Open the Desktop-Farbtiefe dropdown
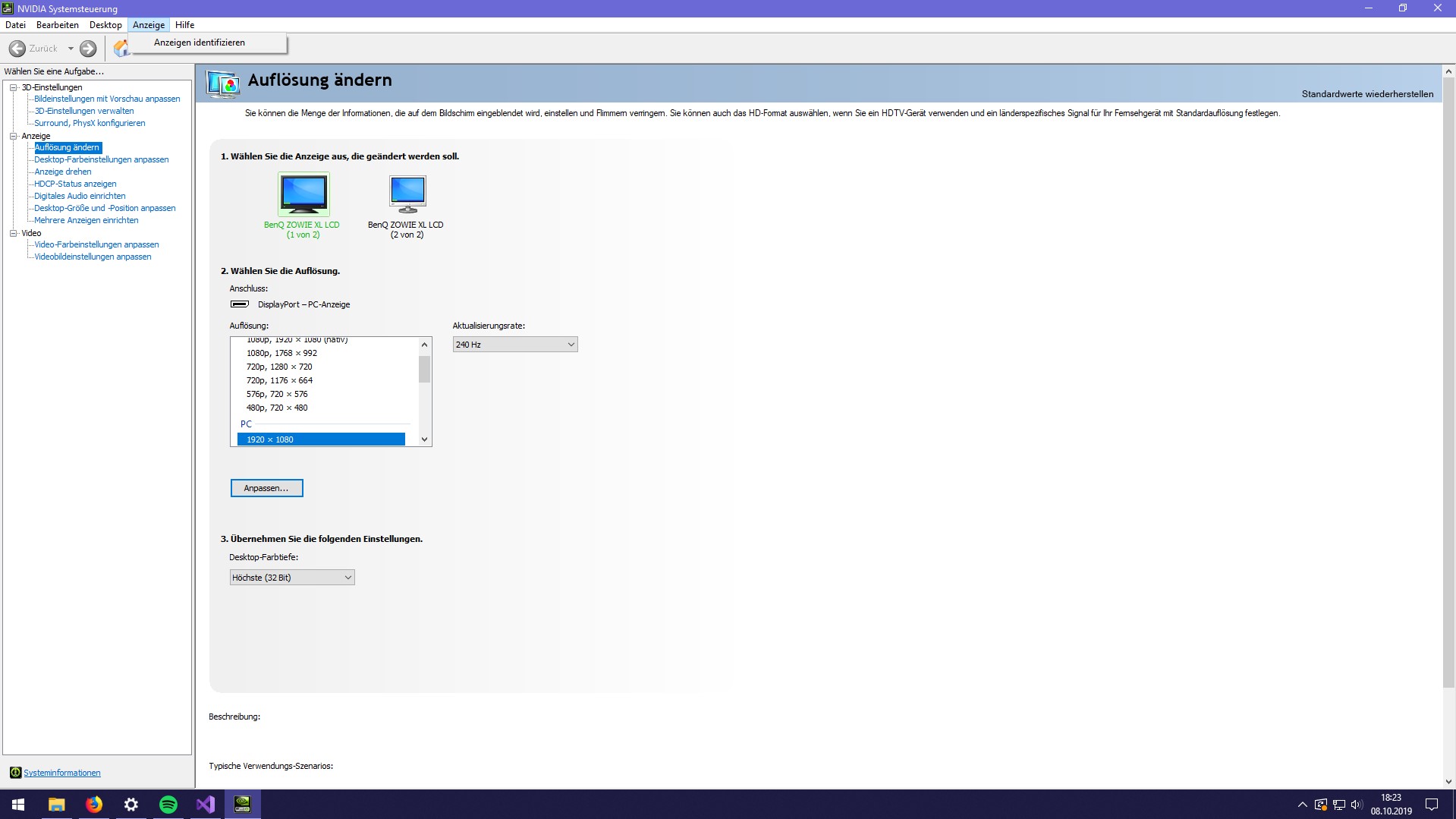The width and height of the screenshot is (1456, 819). 292,578
